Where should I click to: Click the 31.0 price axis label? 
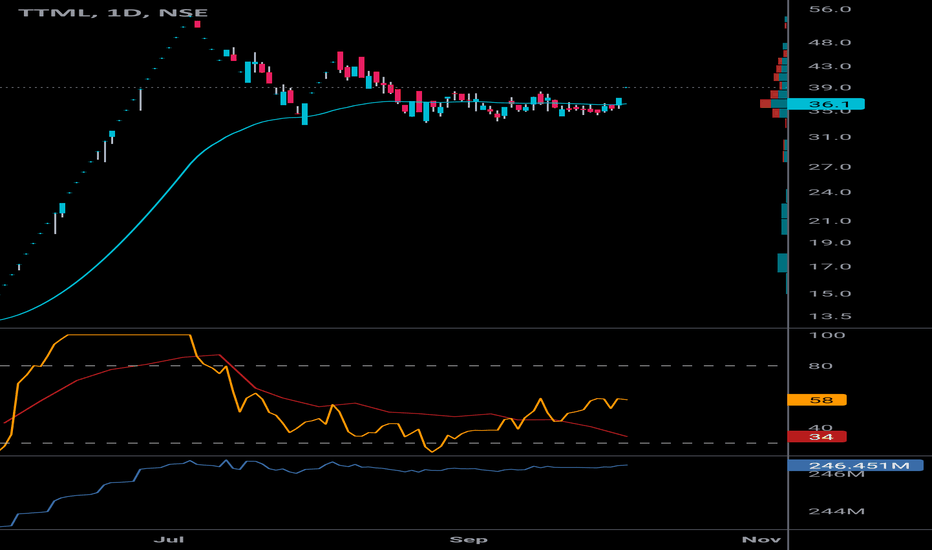click(x=830, y=137)
